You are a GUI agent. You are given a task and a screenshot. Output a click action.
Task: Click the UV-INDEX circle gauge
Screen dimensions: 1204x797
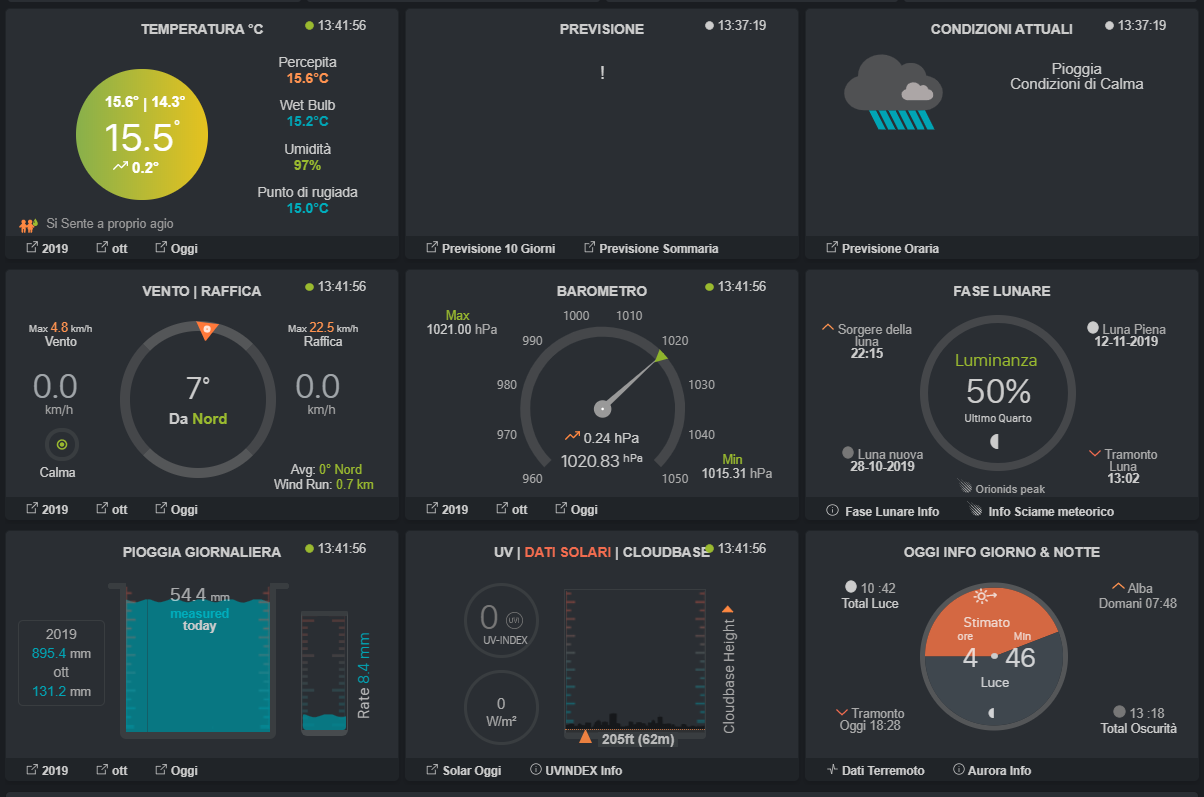(501, 621)
